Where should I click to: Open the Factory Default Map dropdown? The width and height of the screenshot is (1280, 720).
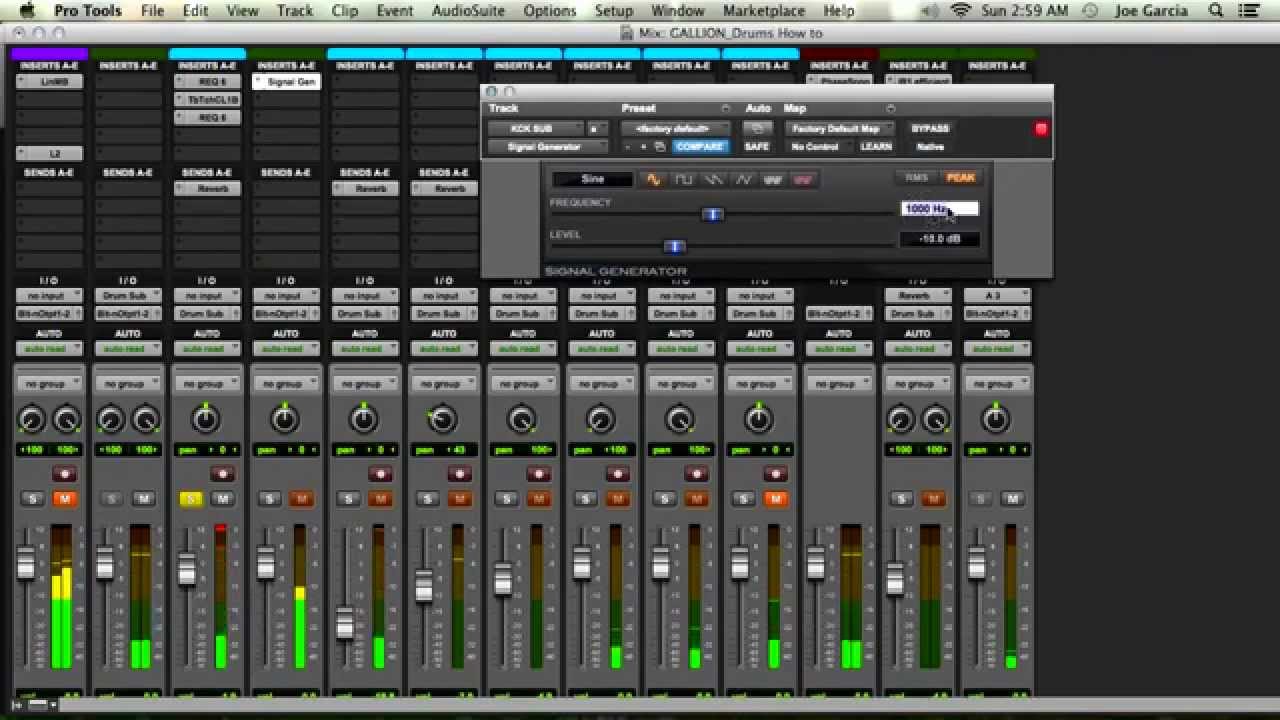coord(838,129)
